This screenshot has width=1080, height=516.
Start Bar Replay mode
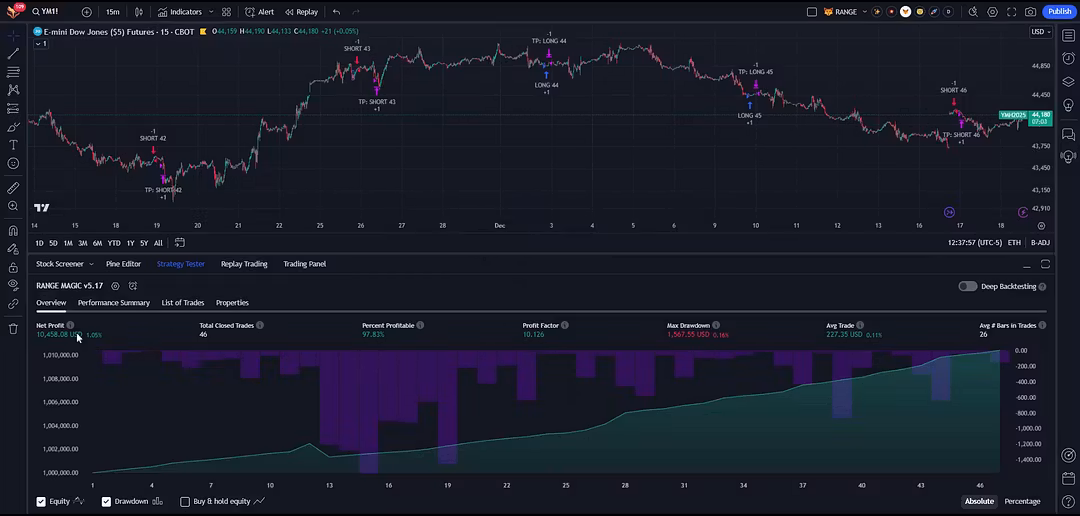pyautogui.click(x=301, y=12)
